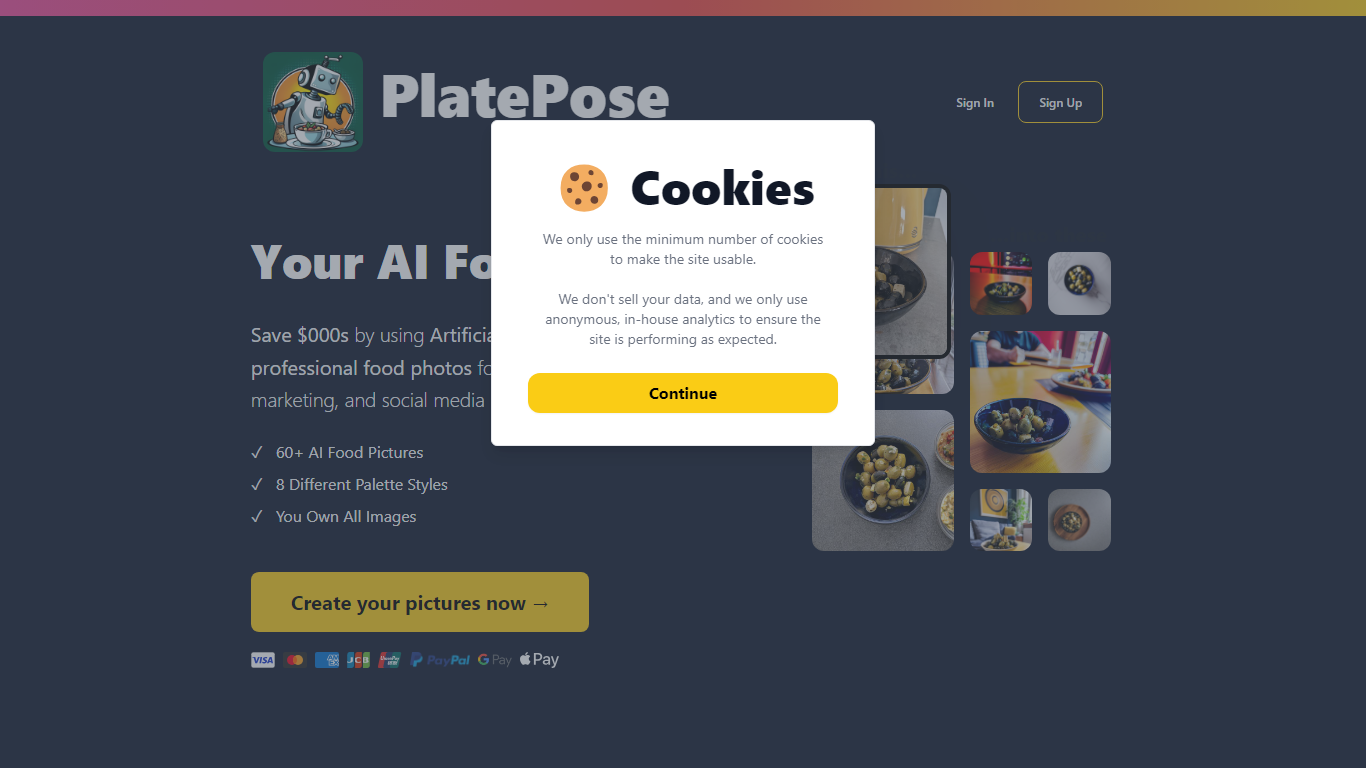The height and width of the screenshot is (768, 1366).
Task: Click the Apple Pay logo
Action: (x=539, y=660)
